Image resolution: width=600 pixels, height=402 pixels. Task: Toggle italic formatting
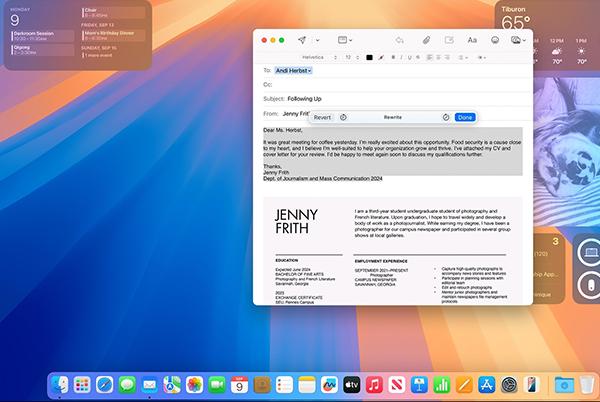tap(401, 57)
